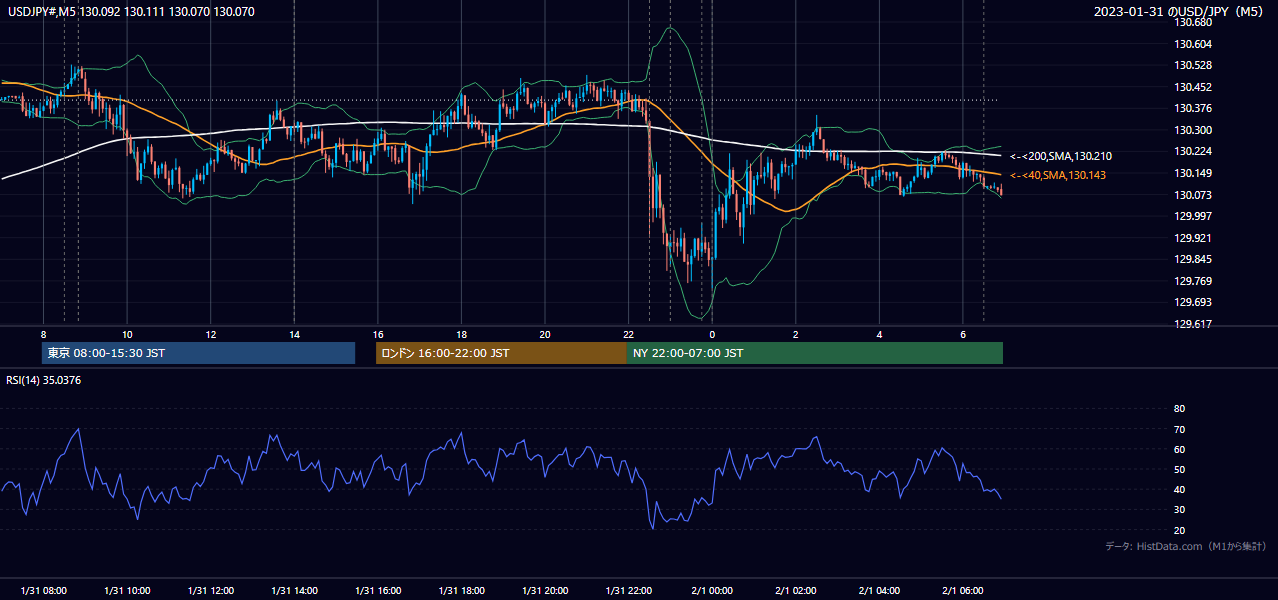Screen dimensions: 1278x600
Task: Click the 130.300 price axis label
Action: [x=1192, y=130]
